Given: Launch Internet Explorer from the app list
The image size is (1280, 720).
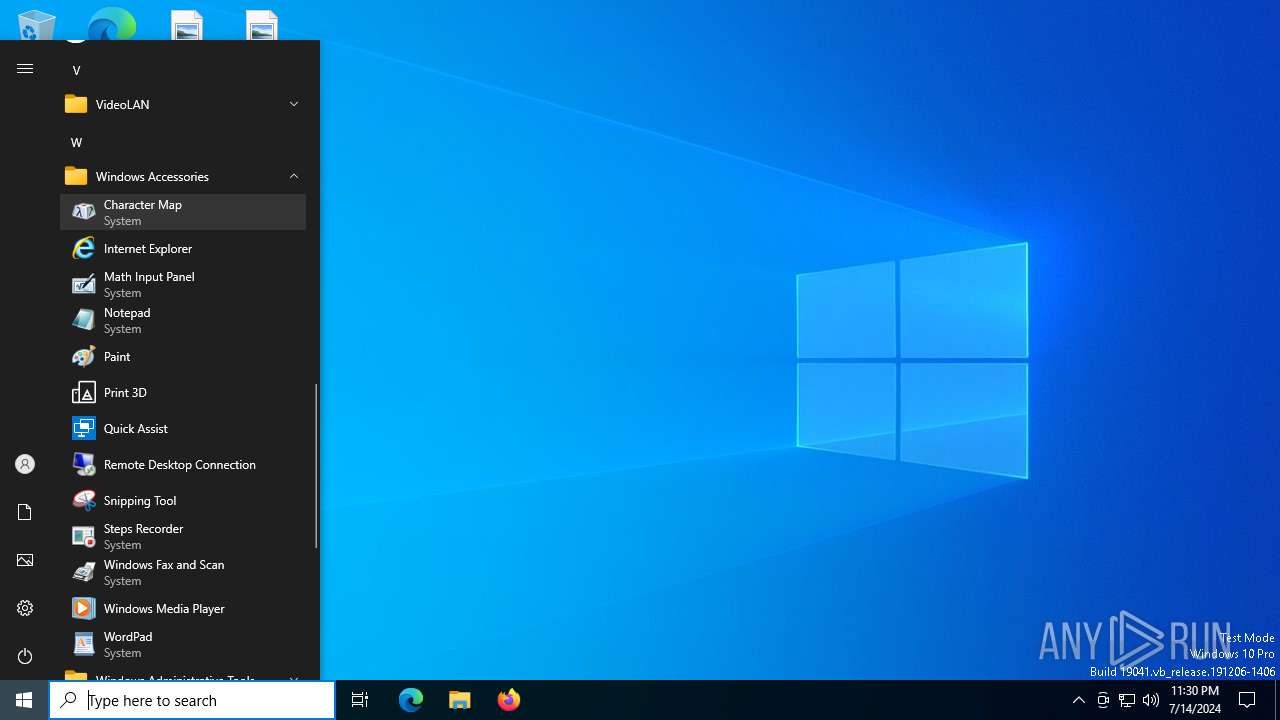Looking at the screenshot, I should pos(183,248).
